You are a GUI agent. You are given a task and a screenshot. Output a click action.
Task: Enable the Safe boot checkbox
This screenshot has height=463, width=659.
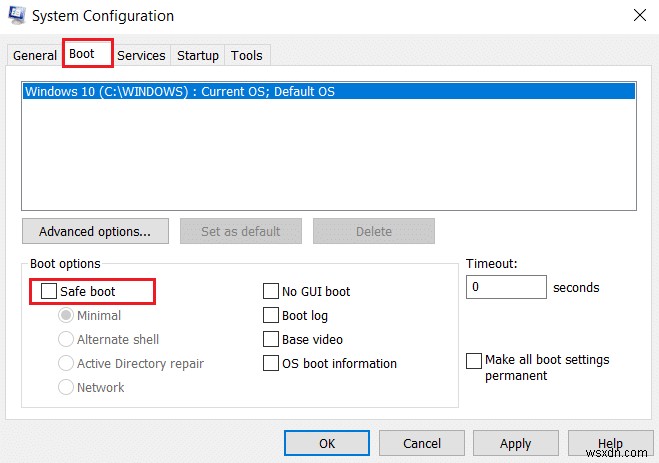pos(49,292)
